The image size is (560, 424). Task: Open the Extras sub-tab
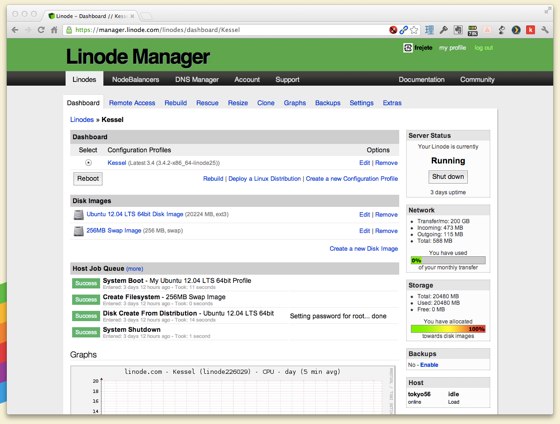pyautogui.click(x=392, y=103)
